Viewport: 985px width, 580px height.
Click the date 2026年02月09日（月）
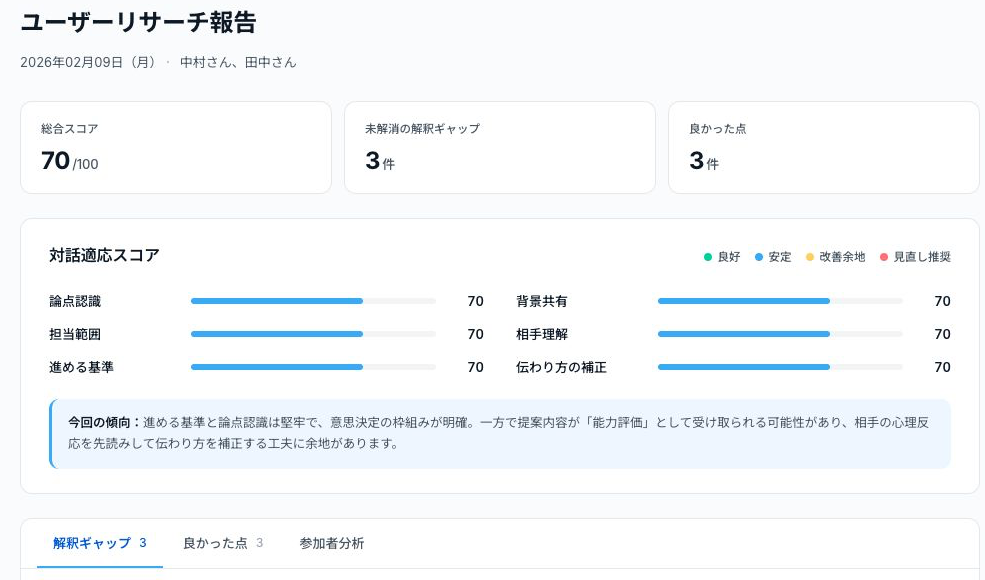90,62
